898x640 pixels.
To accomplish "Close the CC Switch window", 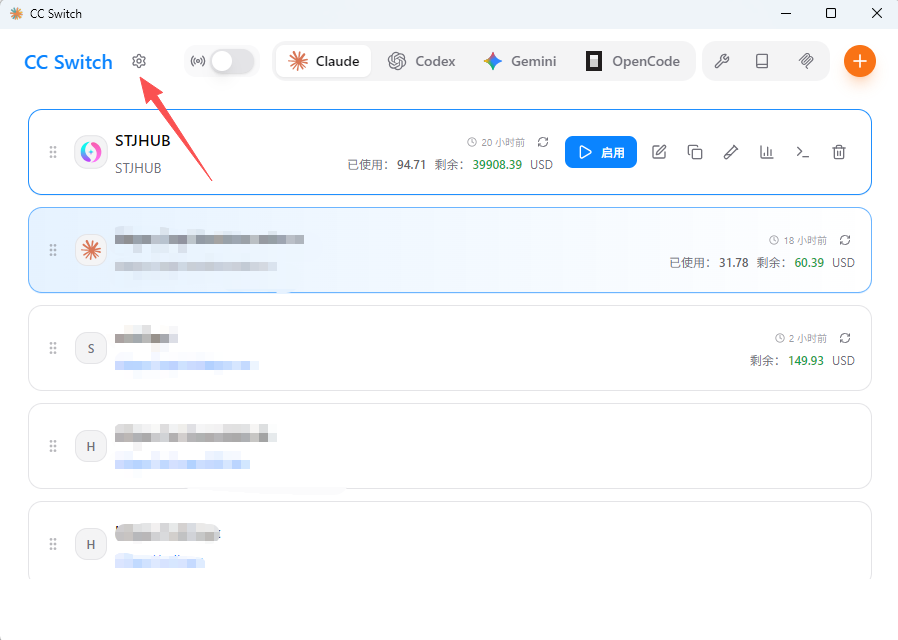I will 877,13.
